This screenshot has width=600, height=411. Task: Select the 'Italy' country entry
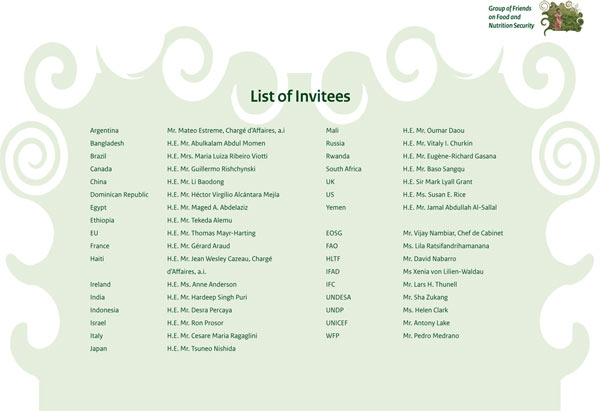point(96,336)
